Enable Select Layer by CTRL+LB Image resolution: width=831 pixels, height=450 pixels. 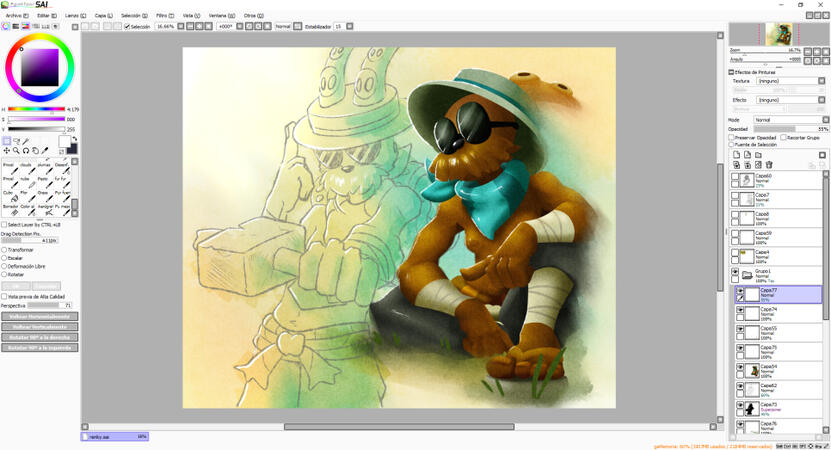[x=4, y=225]
